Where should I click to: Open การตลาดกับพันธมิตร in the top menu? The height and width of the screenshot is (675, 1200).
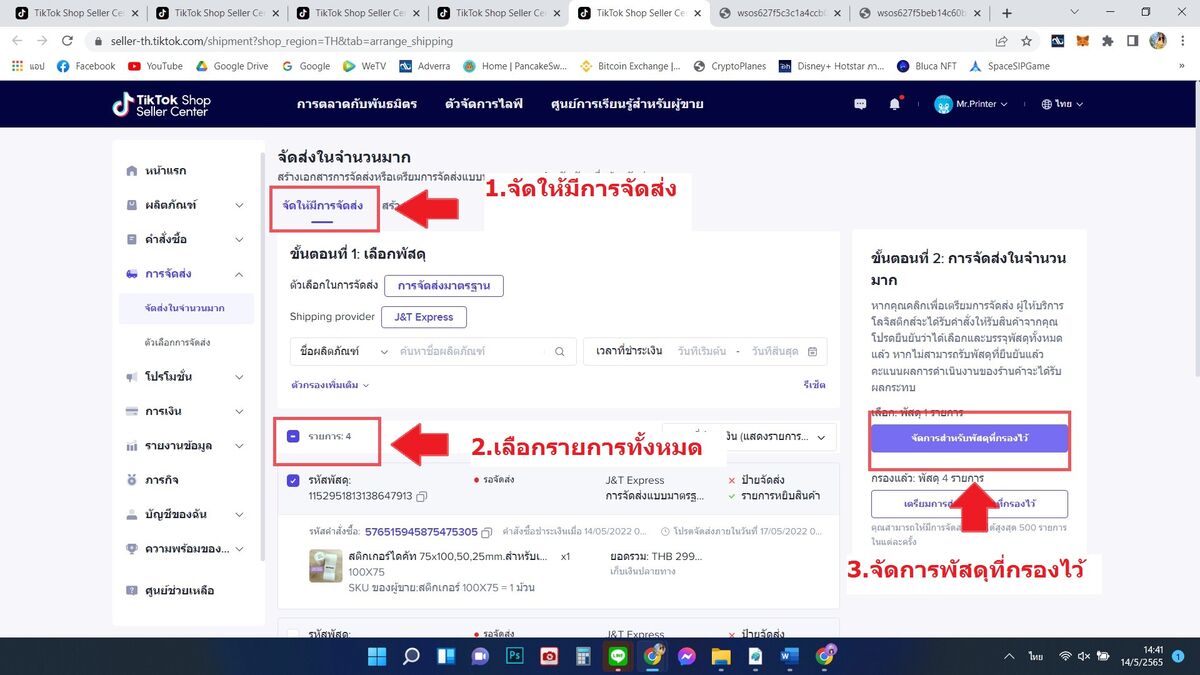pyautogui.click(x=357, y=104)
